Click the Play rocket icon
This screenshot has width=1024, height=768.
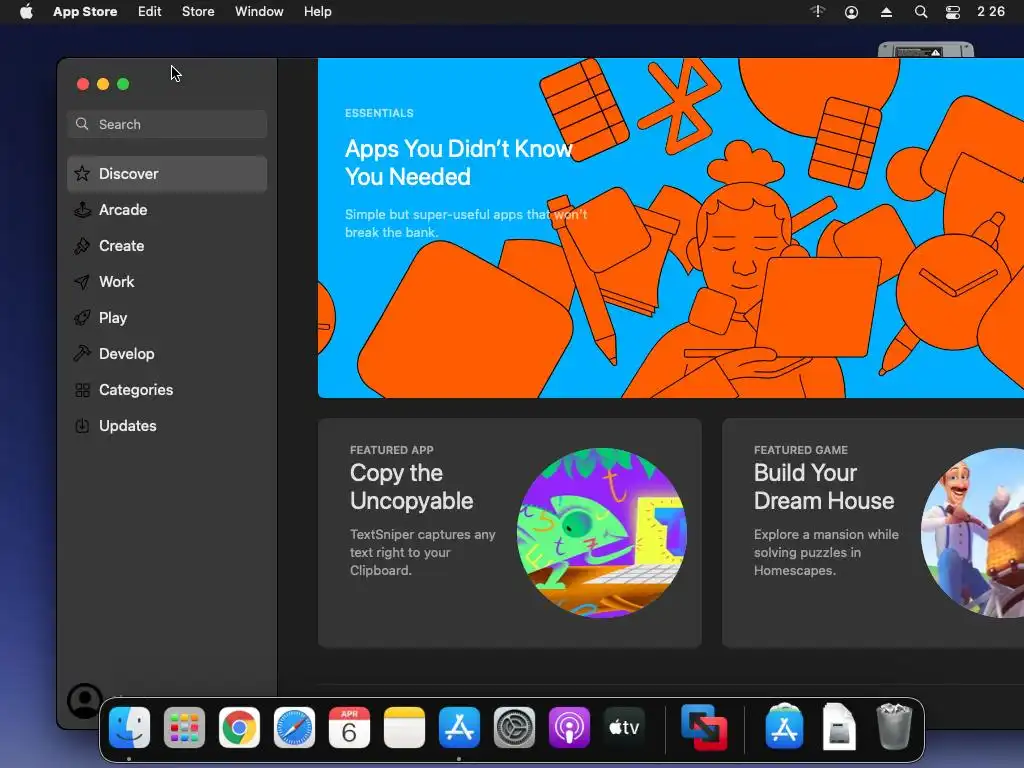82,317
